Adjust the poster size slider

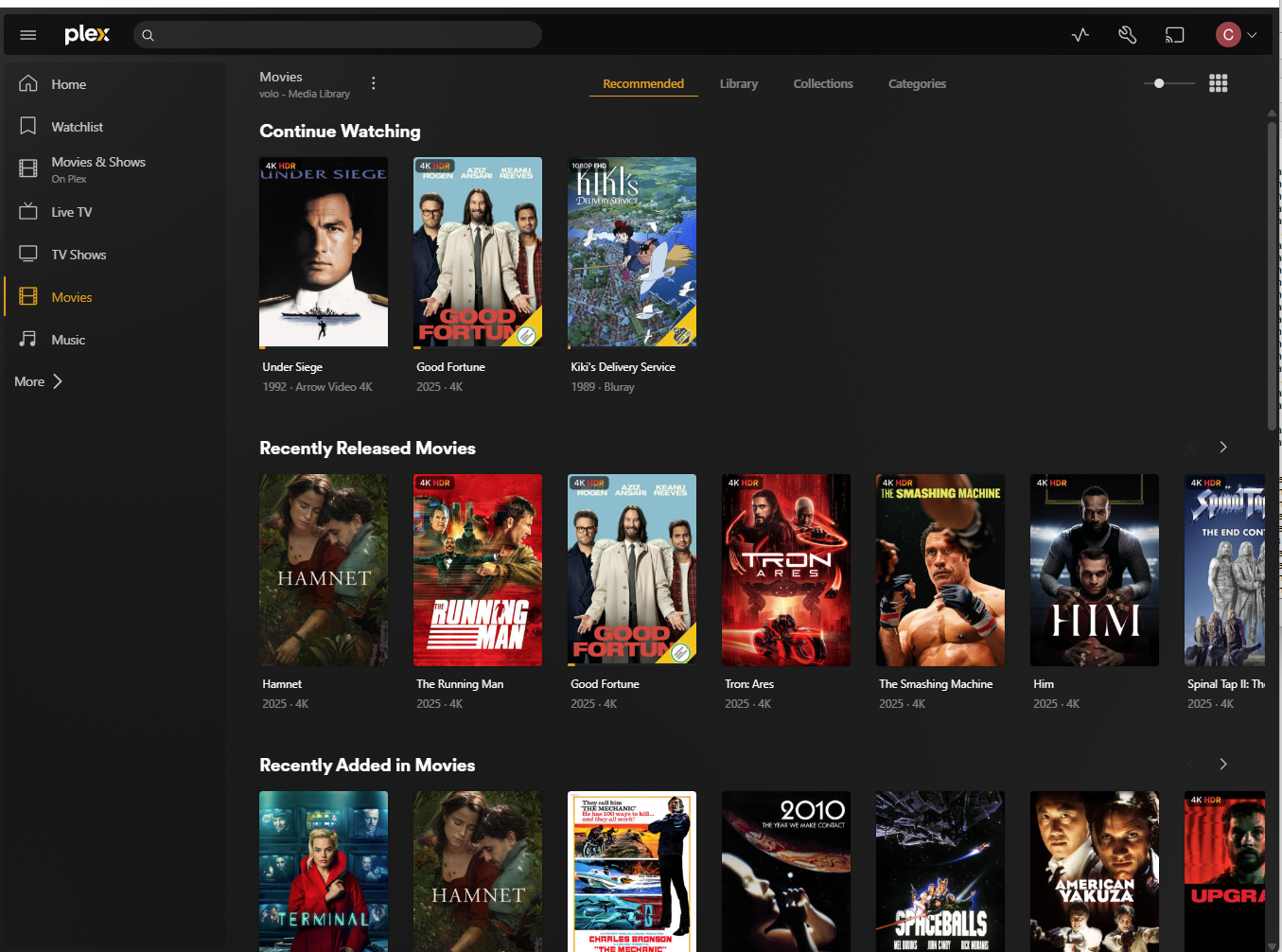pyautogui.click(x=1168, y=83)
